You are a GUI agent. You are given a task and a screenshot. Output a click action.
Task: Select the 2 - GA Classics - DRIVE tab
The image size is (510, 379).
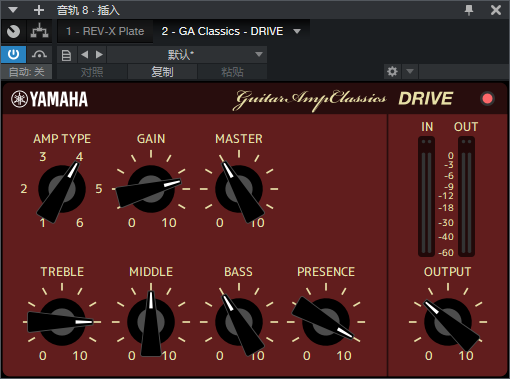click(222, 31)
